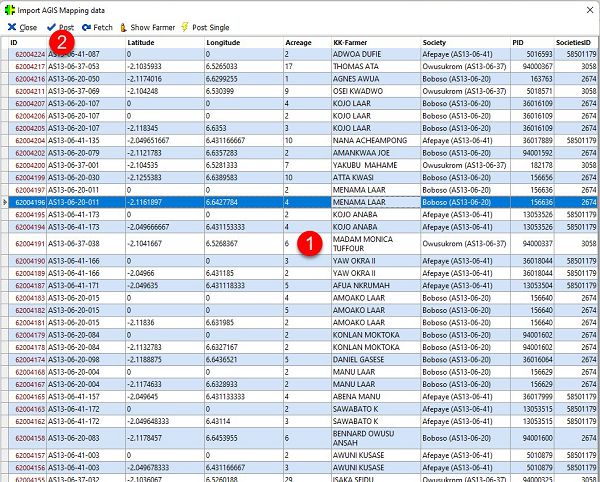Select record ID 62004156
600x482 pixels.
coord(28,467)
